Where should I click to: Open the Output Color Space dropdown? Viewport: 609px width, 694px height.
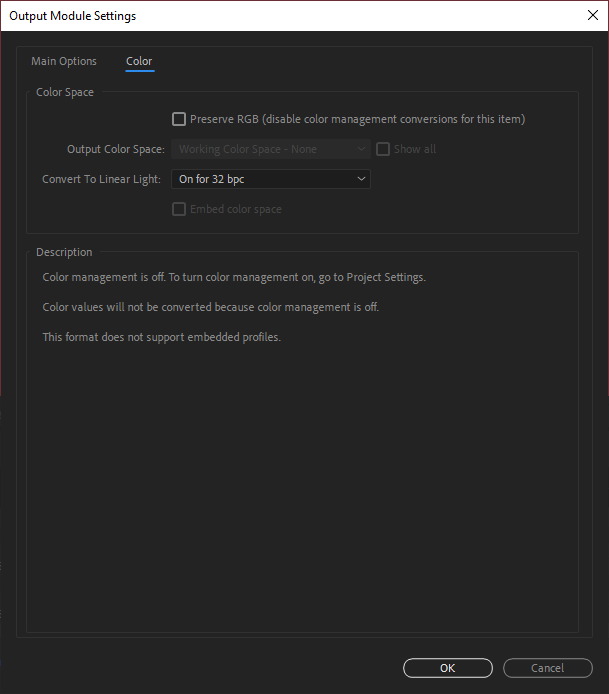click(x=270, y=149)
